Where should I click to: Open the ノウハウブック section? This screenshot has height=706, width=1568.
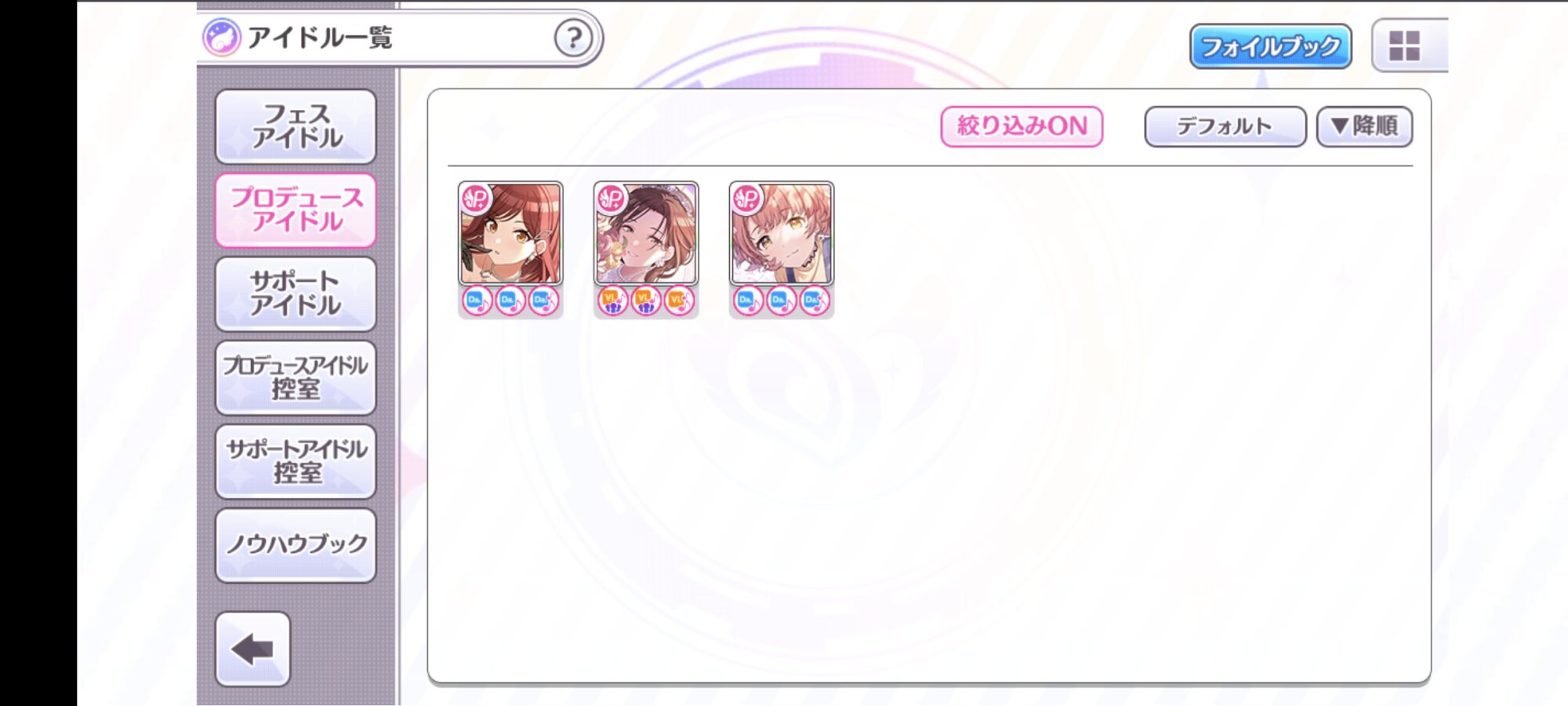click(296, 545)
